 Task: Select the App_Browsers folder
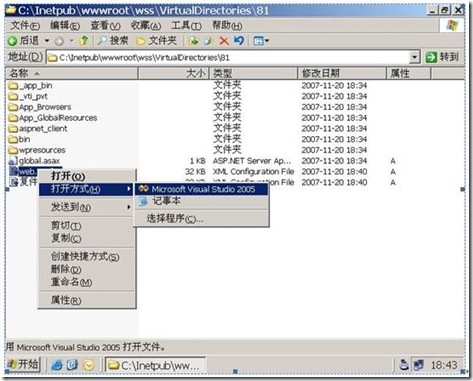(x=40, y=107)
